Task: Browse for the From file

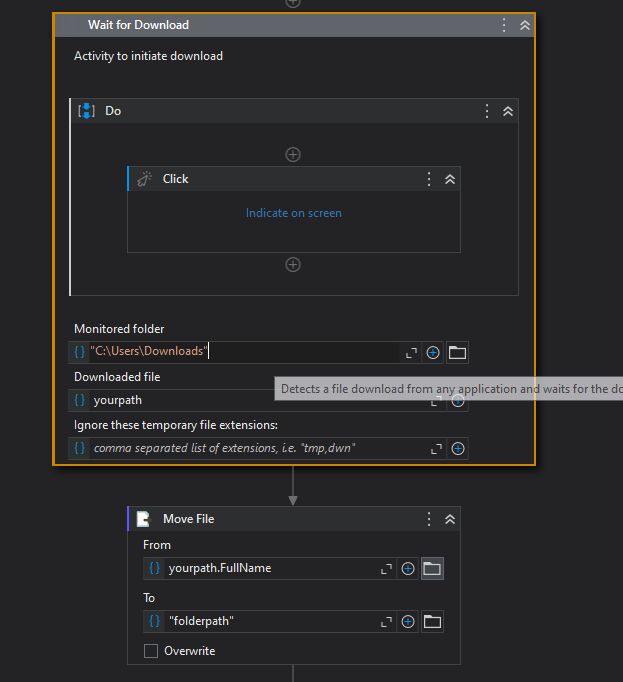Action: 432,568
